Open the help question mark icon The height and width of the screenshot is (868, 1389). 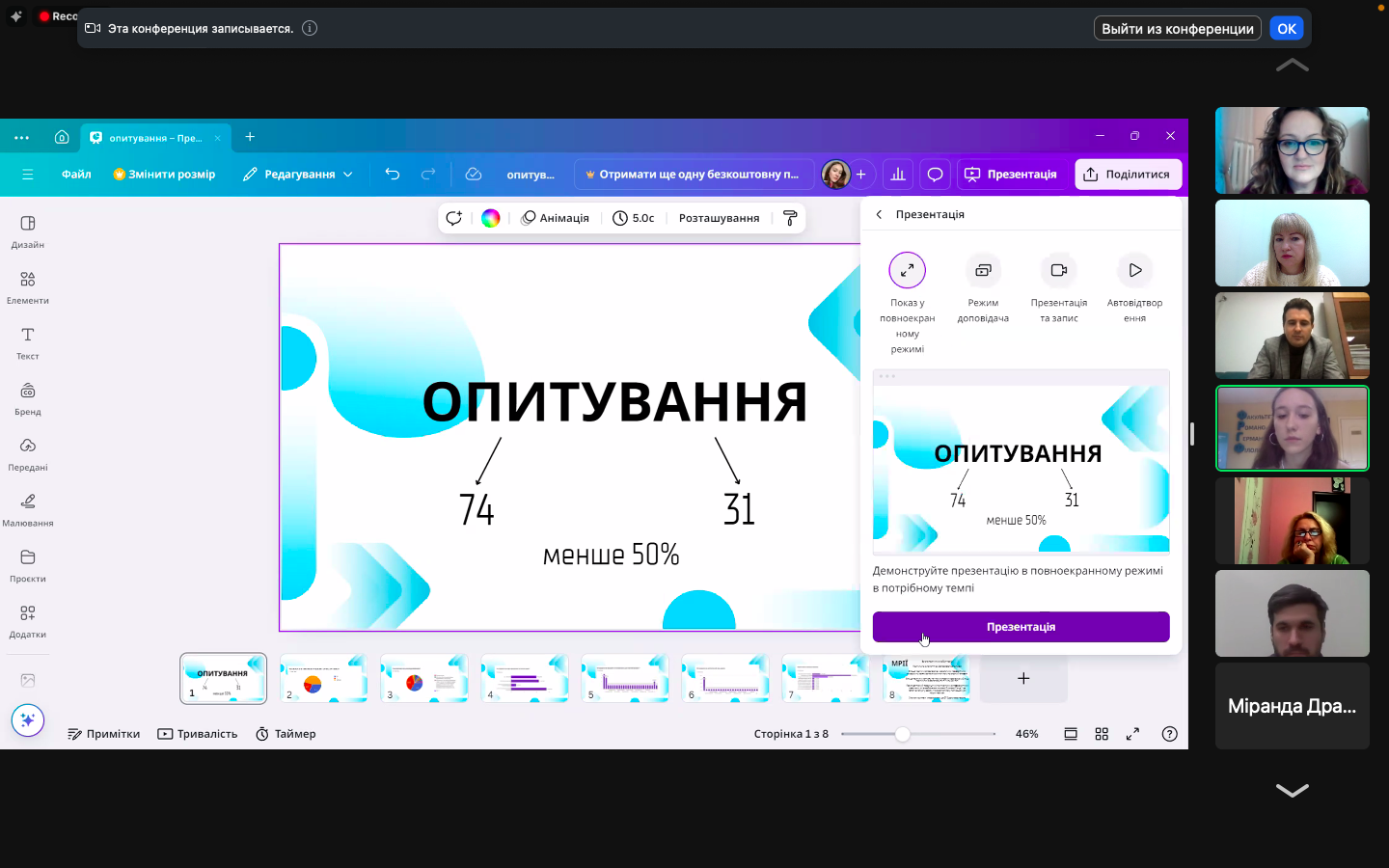(1169, 734)
